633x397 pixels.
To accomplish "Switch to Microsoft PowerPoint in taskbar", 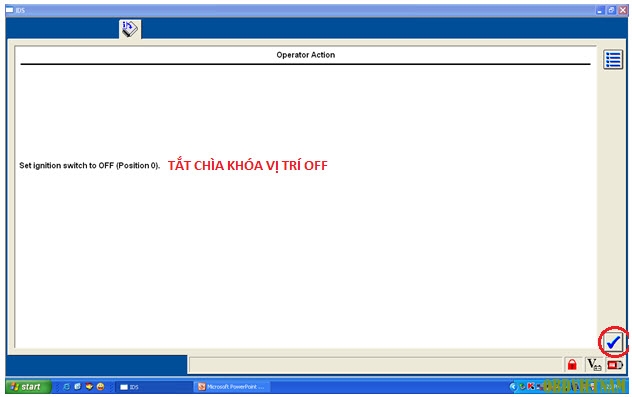I will tap(232, 387).
